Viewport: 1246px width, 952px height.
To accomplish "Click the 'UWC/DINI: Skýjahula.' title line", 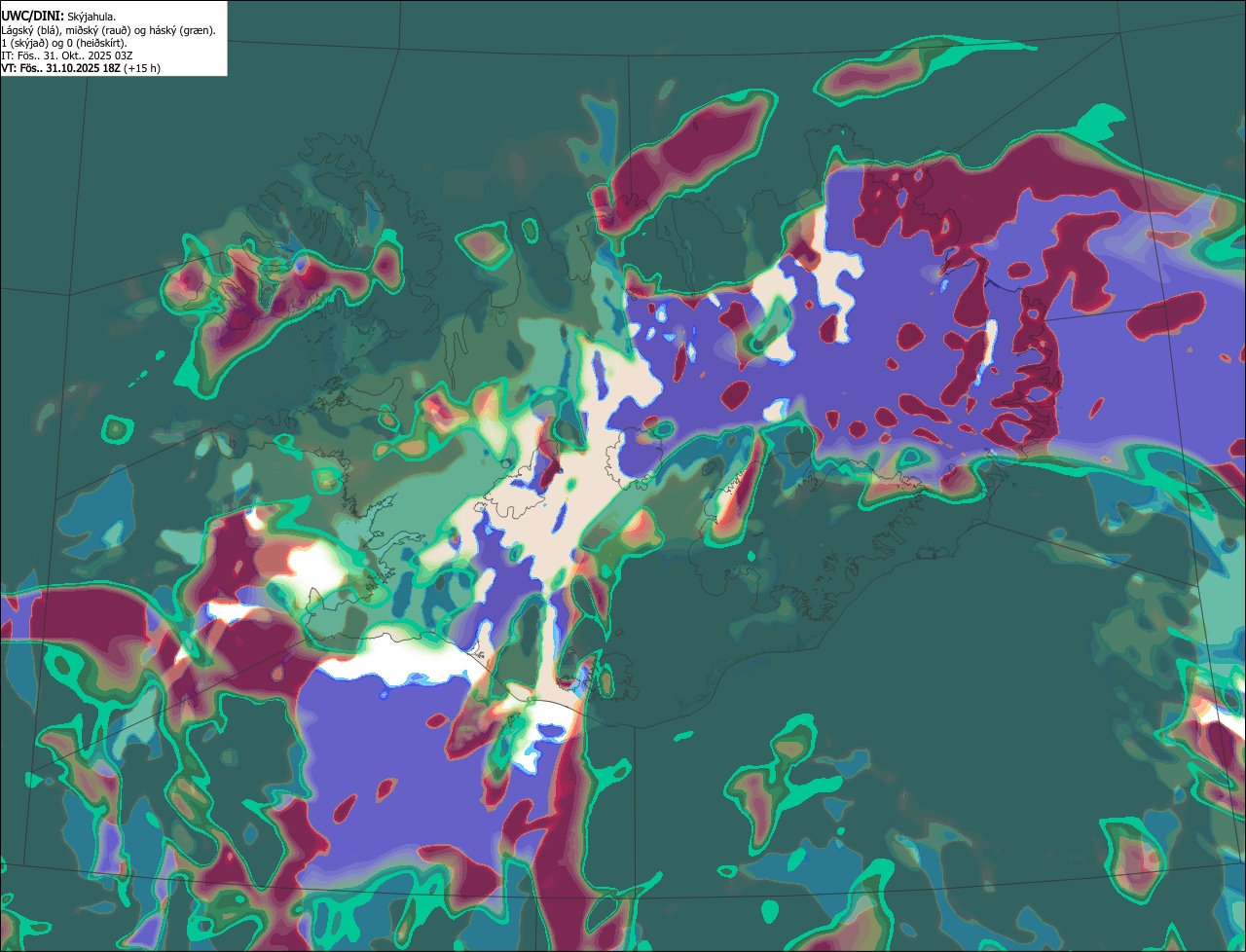I will tap(58, 16).
